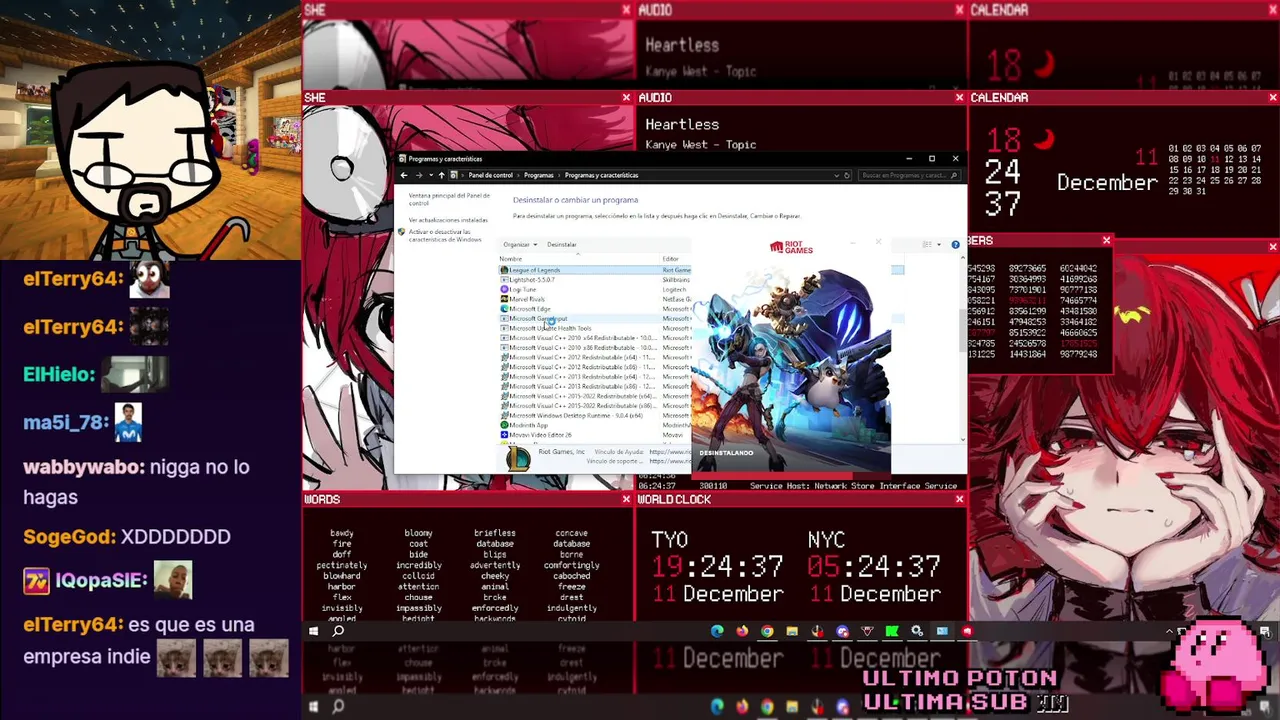Sort programs by the Editor column header
This screenshot has width=1280, height=720.
pyautogui.click(x=671, y=259)
